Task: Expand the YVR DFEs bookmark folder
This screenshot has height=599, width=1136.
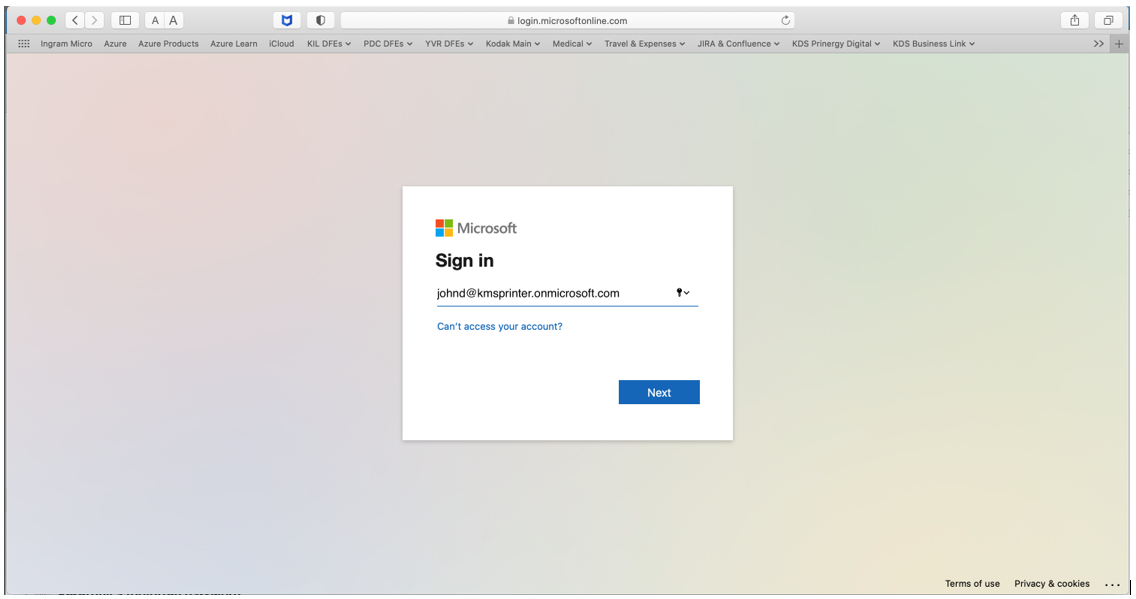Action: [449, 43]
